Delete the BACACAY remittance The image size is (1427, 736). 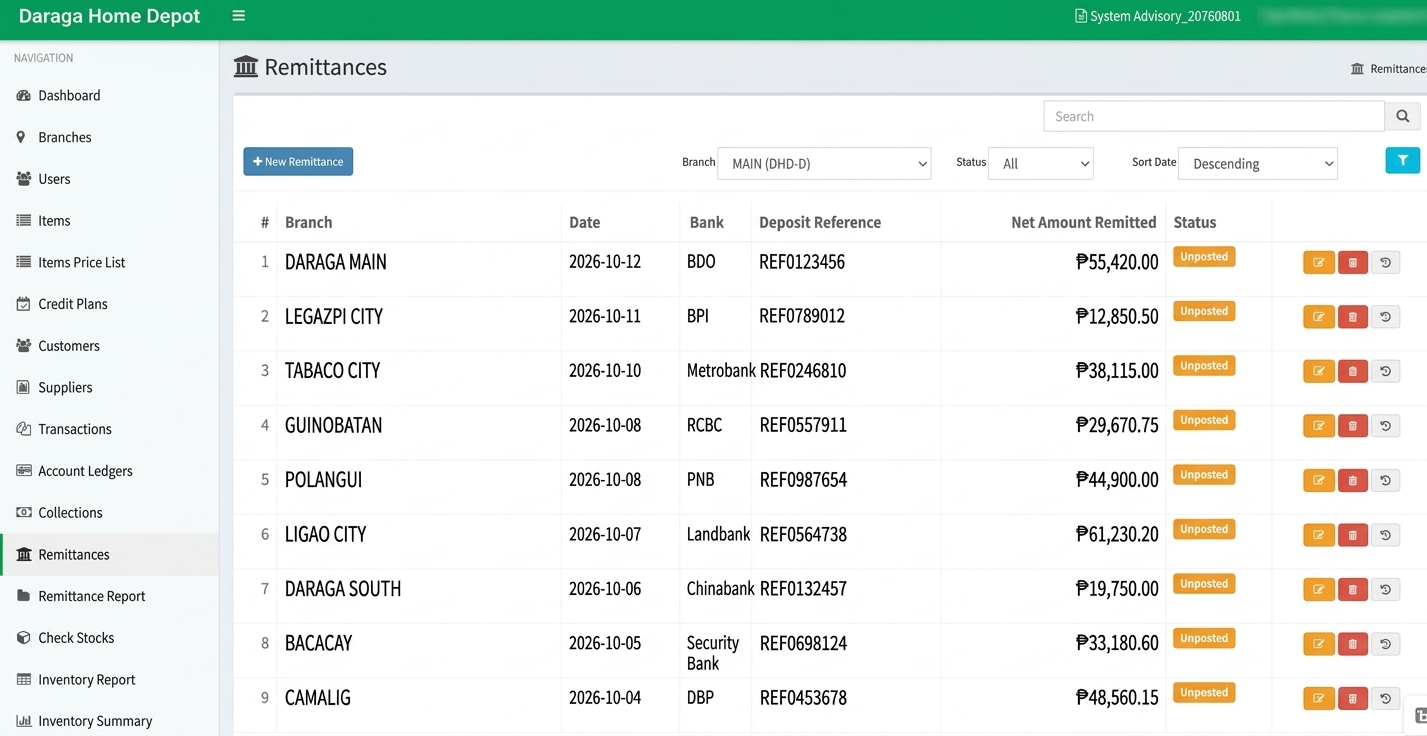coord(1353,644)
